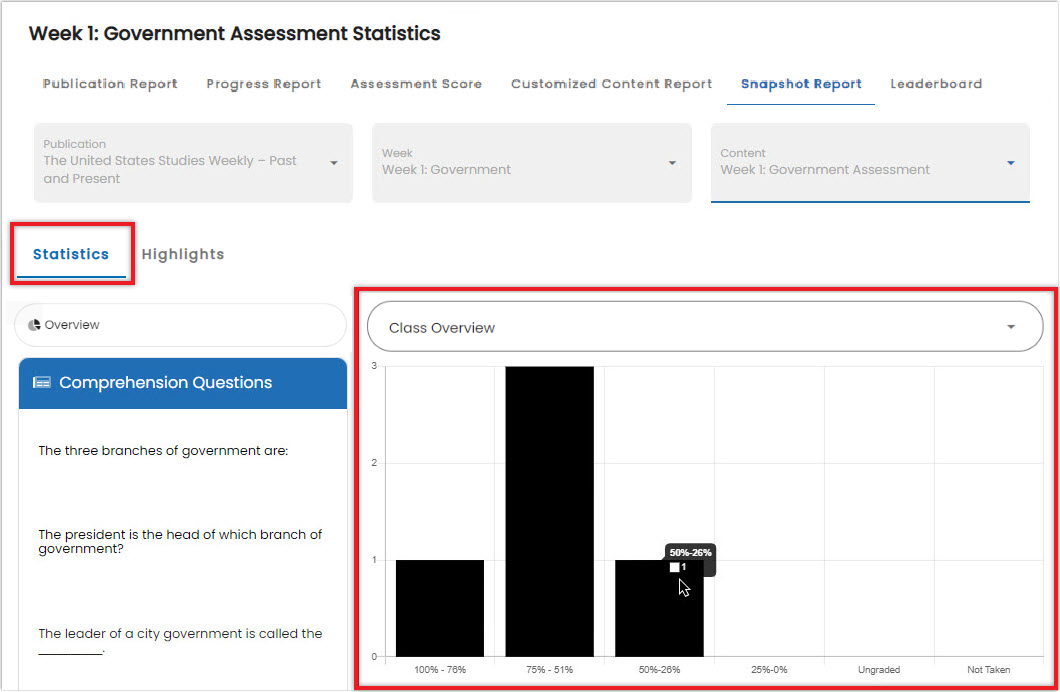Switch to the Publication Report tab

110,84
